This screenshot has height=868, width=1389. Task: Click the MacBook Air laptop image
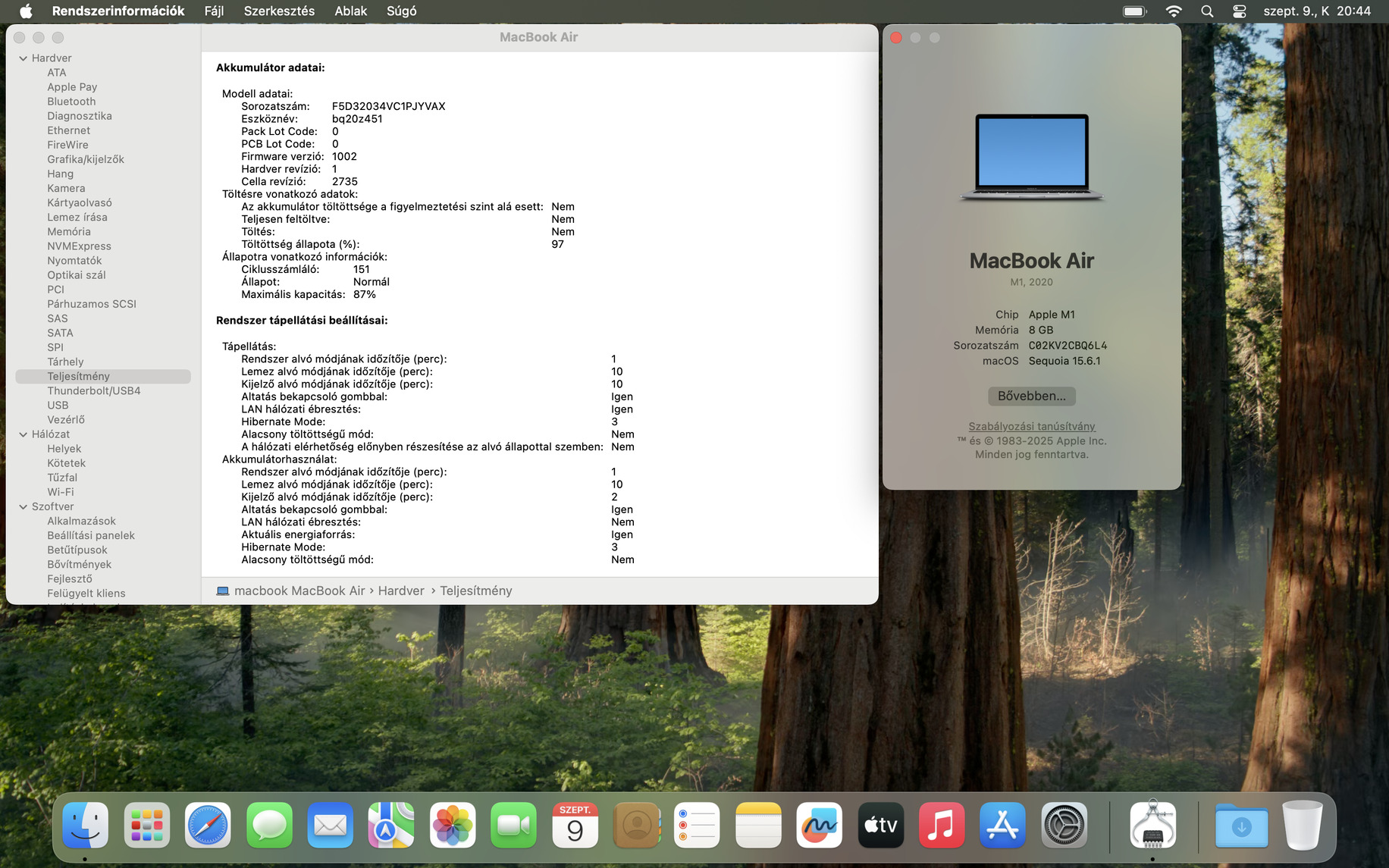(x=1031, y=158)
